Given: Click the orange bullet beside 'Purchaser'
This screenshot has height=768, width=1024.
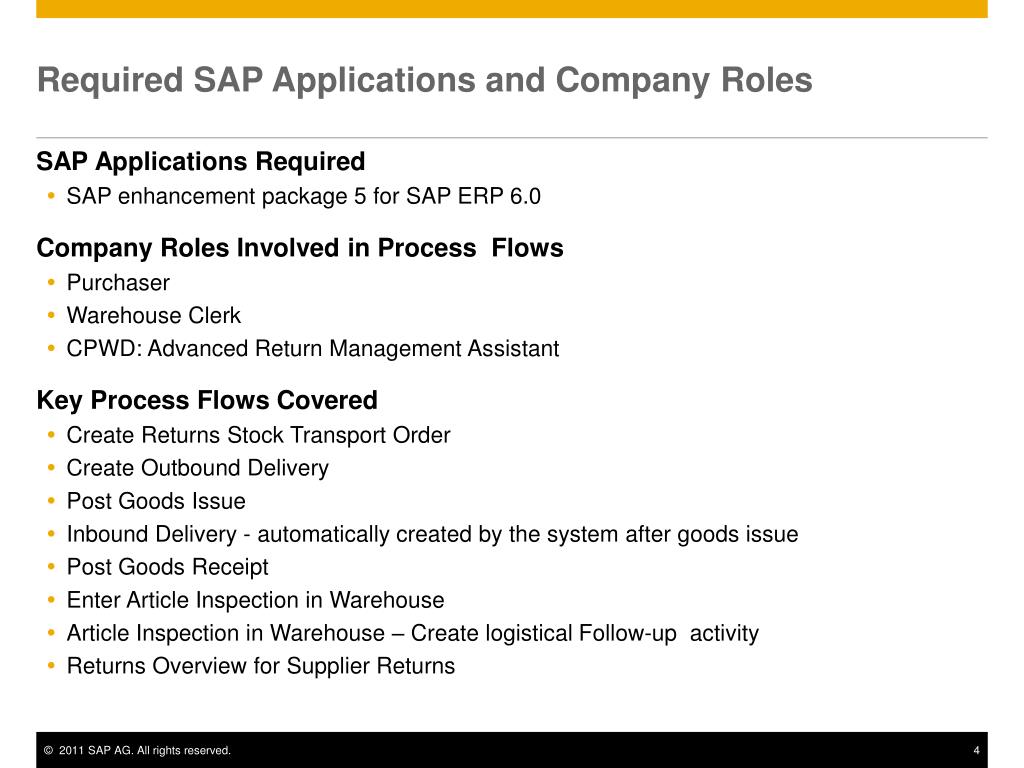Looking at the screenshot, I should [52, 283].
